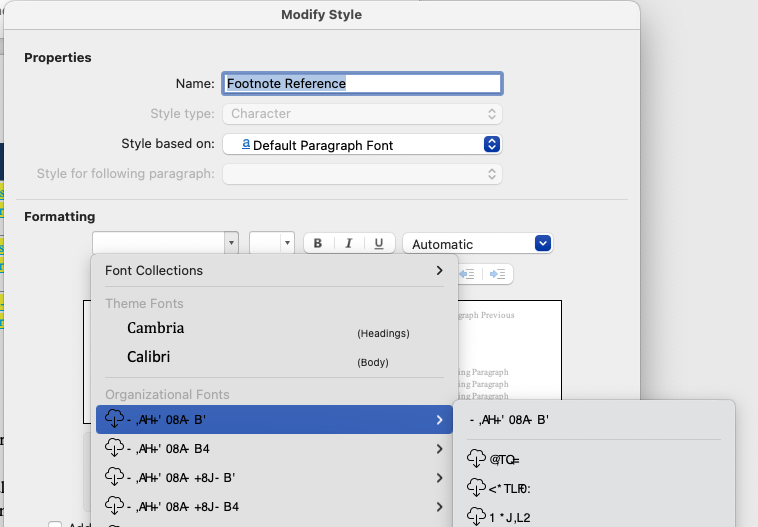This screenshot has width=758, height=527.
Task: Open the disabled Style type dropdown
Action: point(362,114)
